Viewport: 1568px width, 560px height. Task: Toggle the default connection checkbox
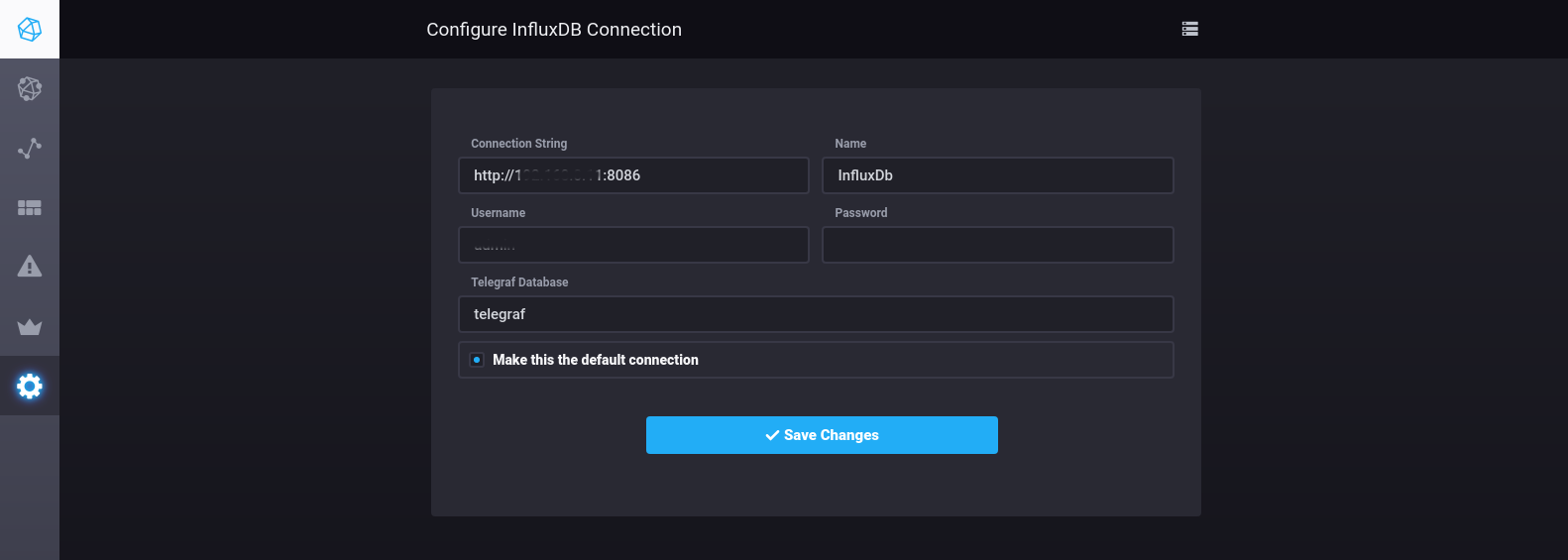(477, 360)
